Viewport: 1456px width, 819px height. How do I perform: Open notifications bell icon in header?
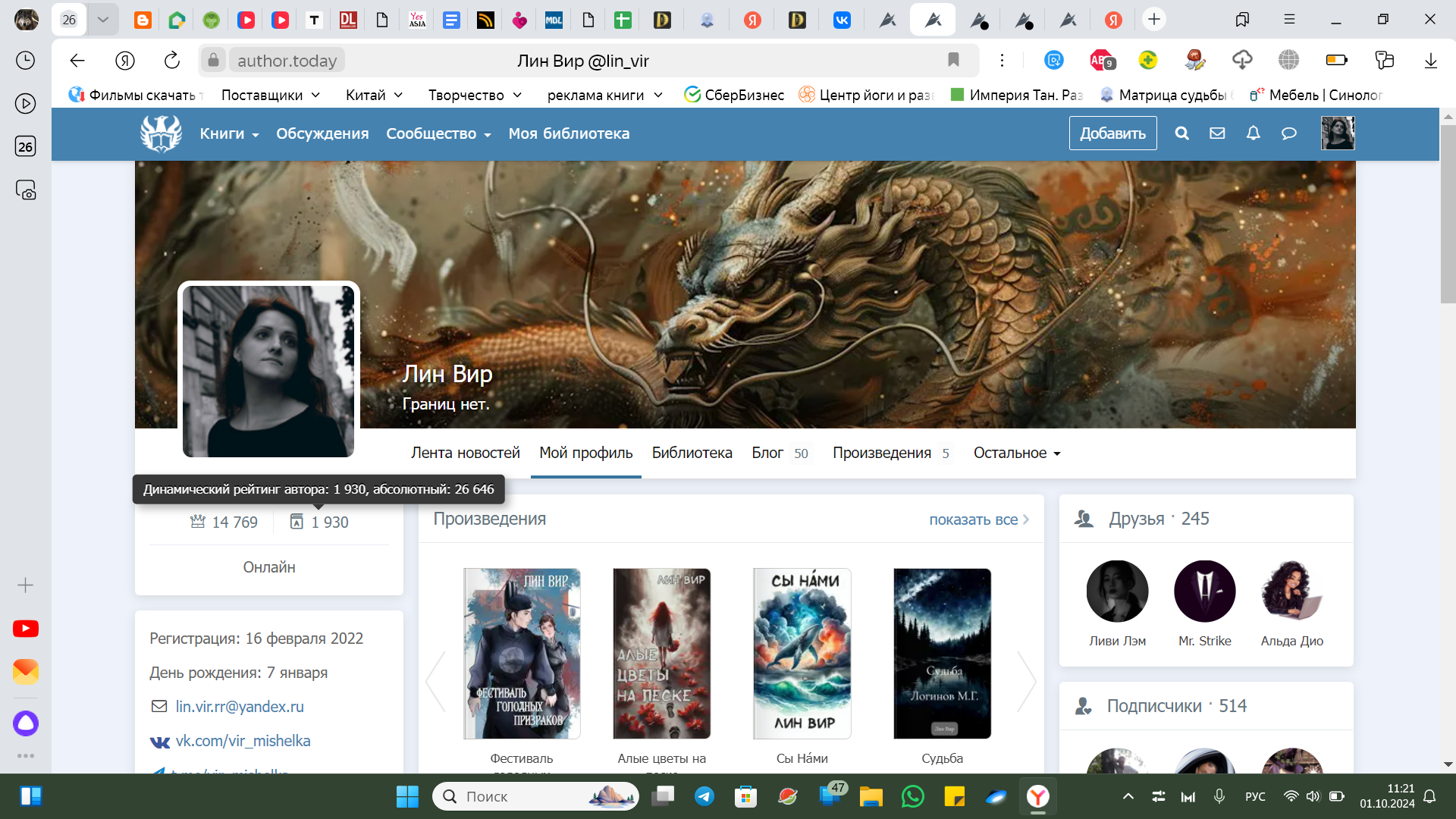1253,133
